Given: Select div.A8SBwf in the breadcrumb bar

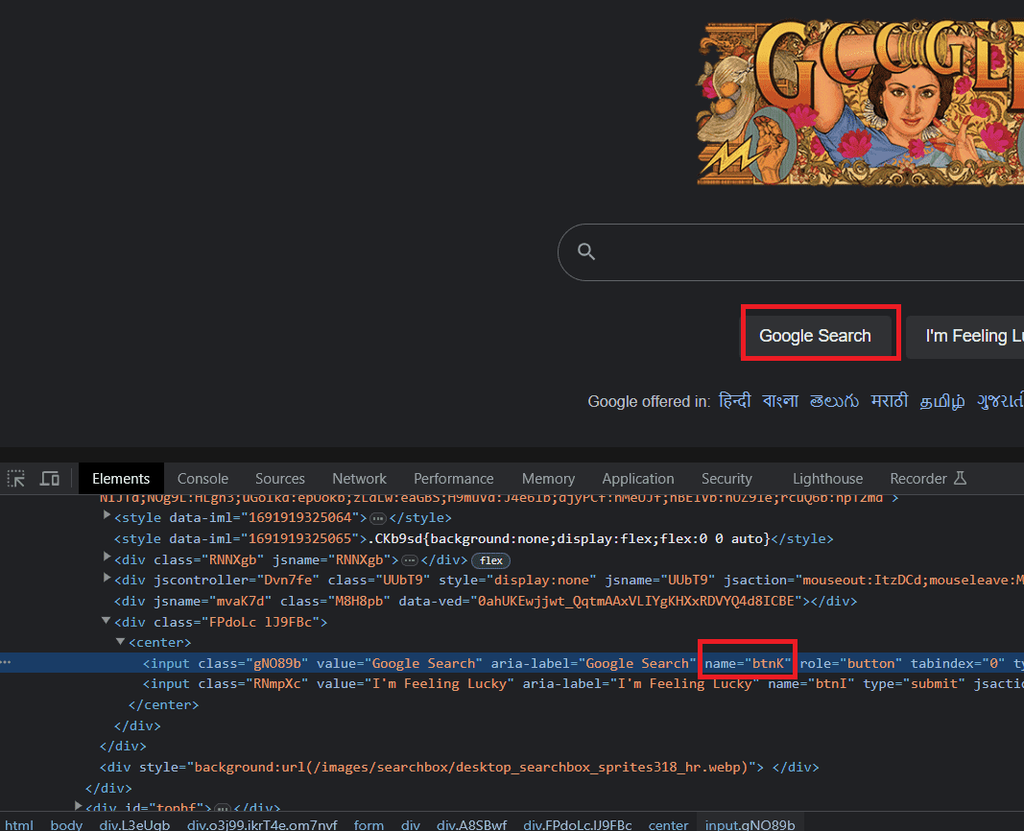Looking at the screenshot, I should tap(472, 824).
